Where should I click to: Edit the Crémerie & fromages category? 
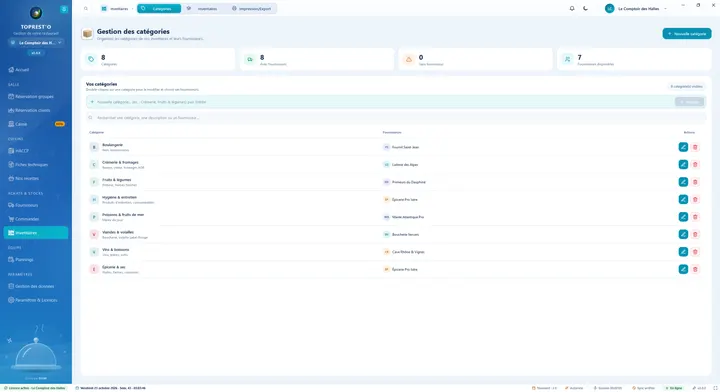click(683, 164)
